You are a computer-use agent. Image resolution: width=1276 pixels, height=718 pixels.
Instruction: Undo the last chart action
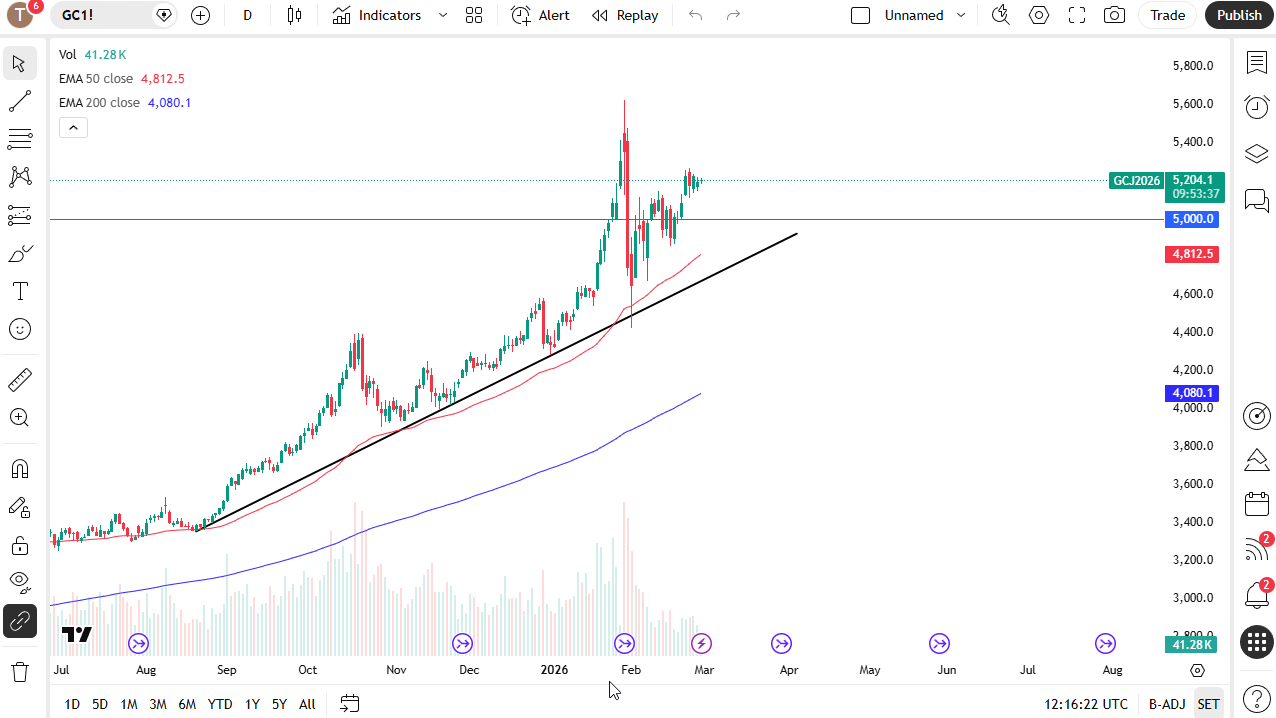[x=696, y=15]
